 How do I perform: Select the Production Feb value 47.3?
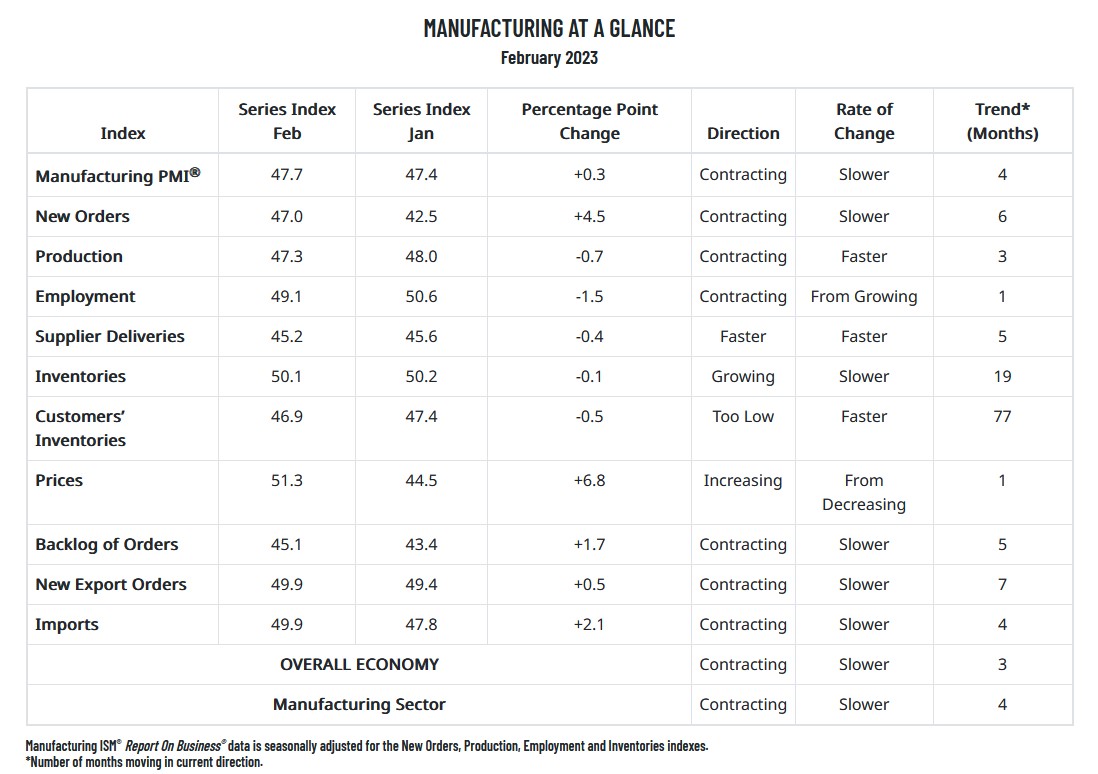[286, 256]
